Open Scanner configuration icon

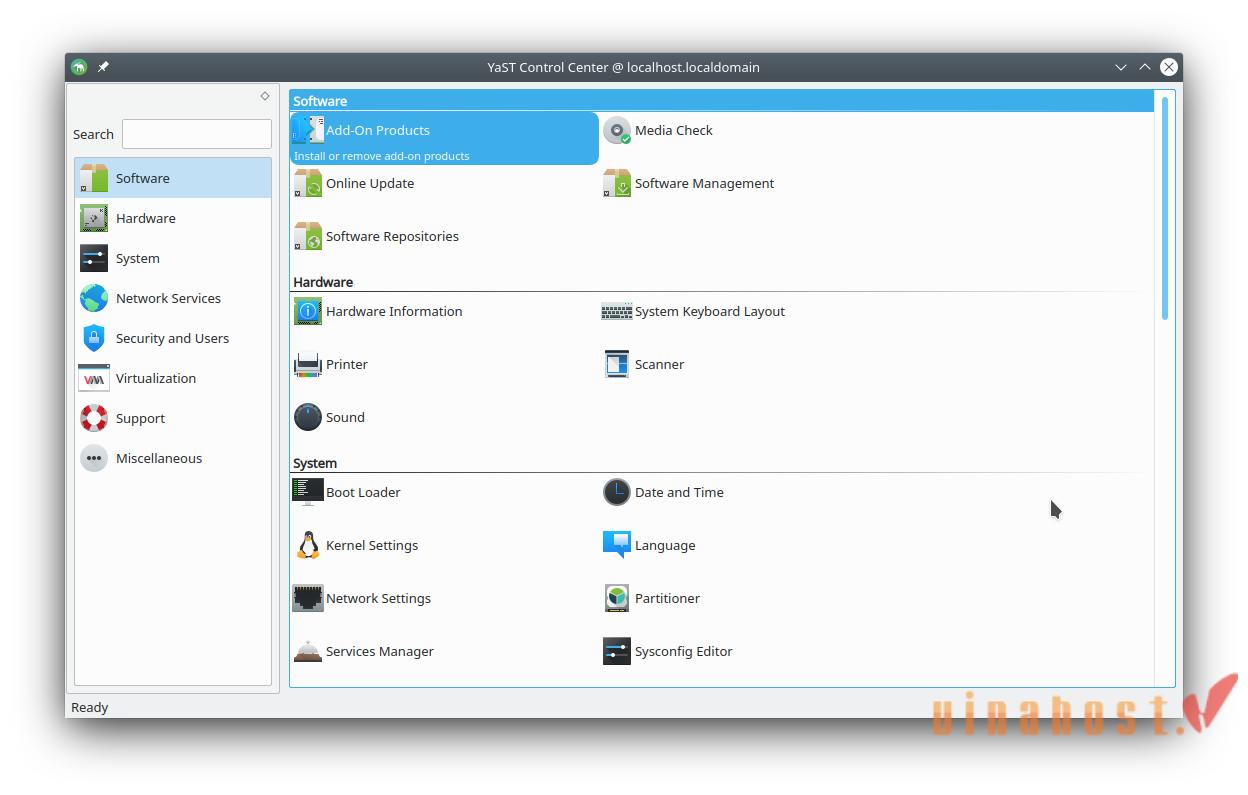617,364
